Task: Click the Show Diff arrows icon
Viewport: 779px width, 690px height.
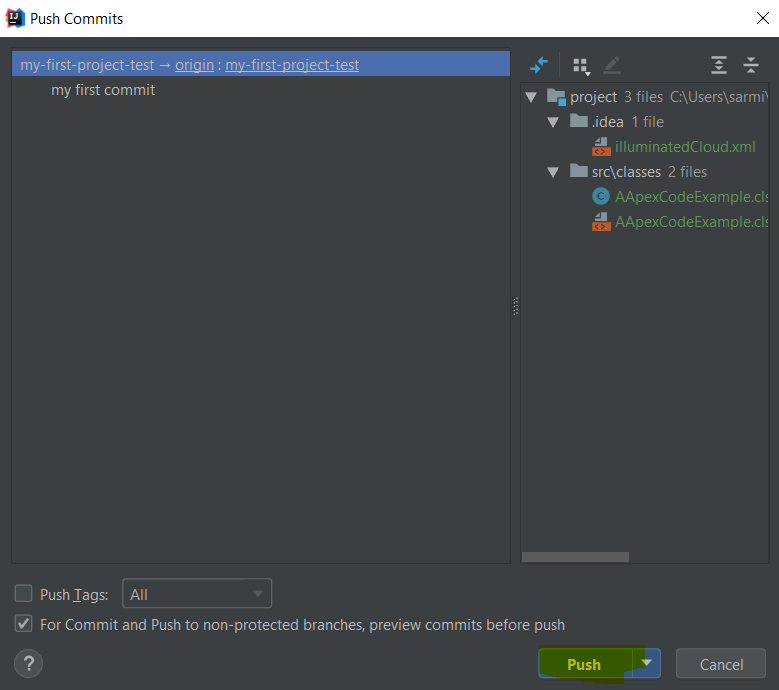Action: tap(539, 65)
